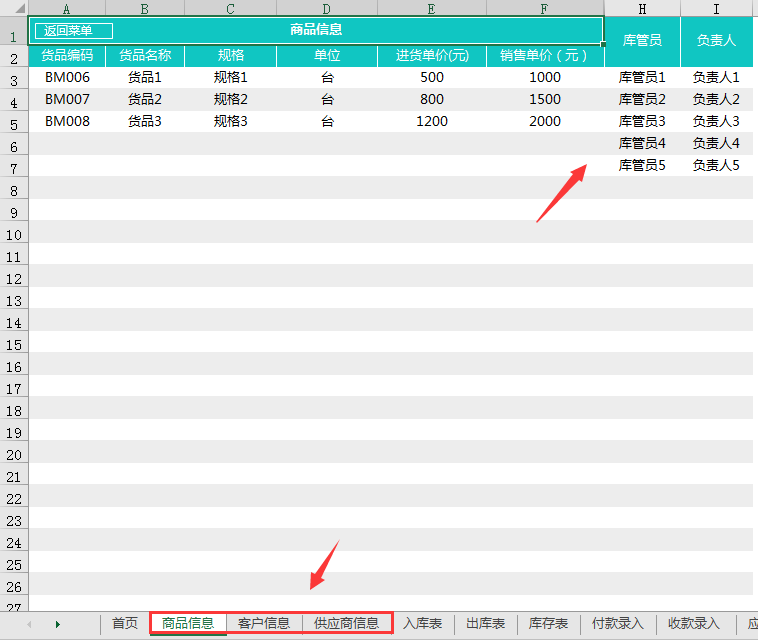Click the 进货单价(元) header cell
Image resolution: width=758 pixels, height=640 pixels.
[x=432, y=56]
